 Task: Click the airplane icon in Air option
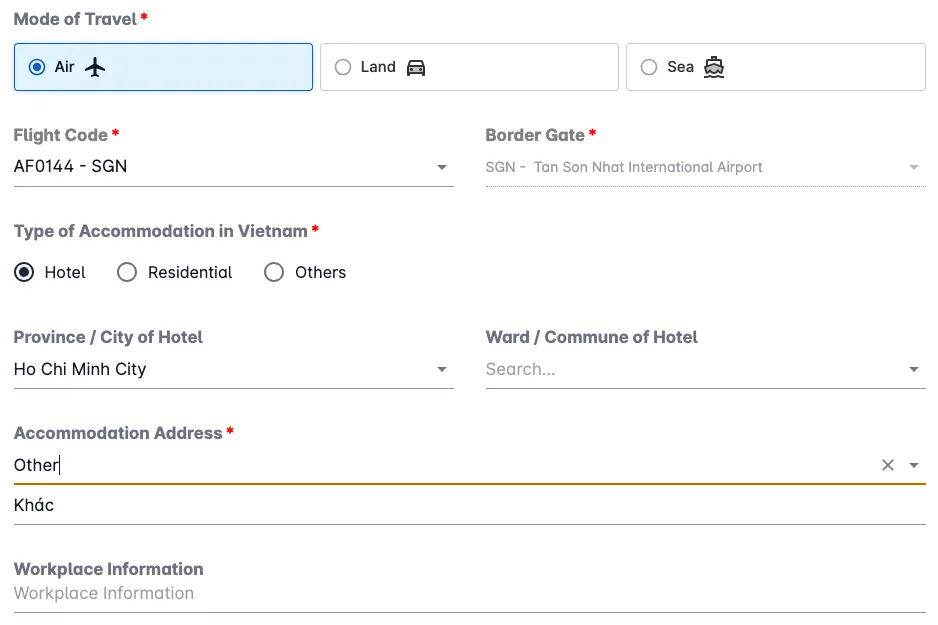coord(95,67)
